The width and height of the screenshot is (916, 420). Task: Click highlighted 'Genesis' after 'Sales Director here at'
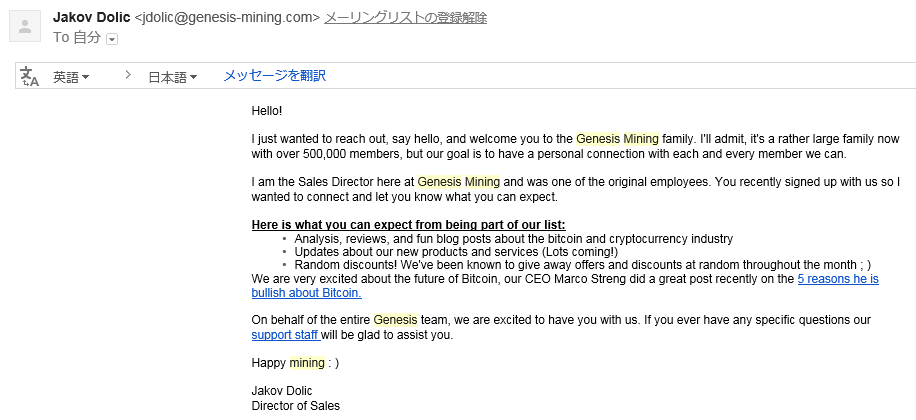coord(439,182)
